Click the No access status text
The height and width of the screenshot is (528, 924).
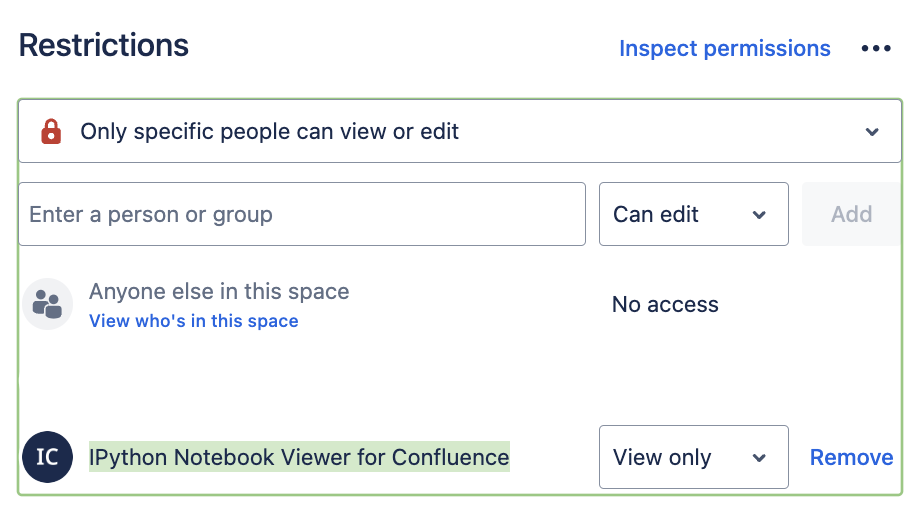(665, 305)
